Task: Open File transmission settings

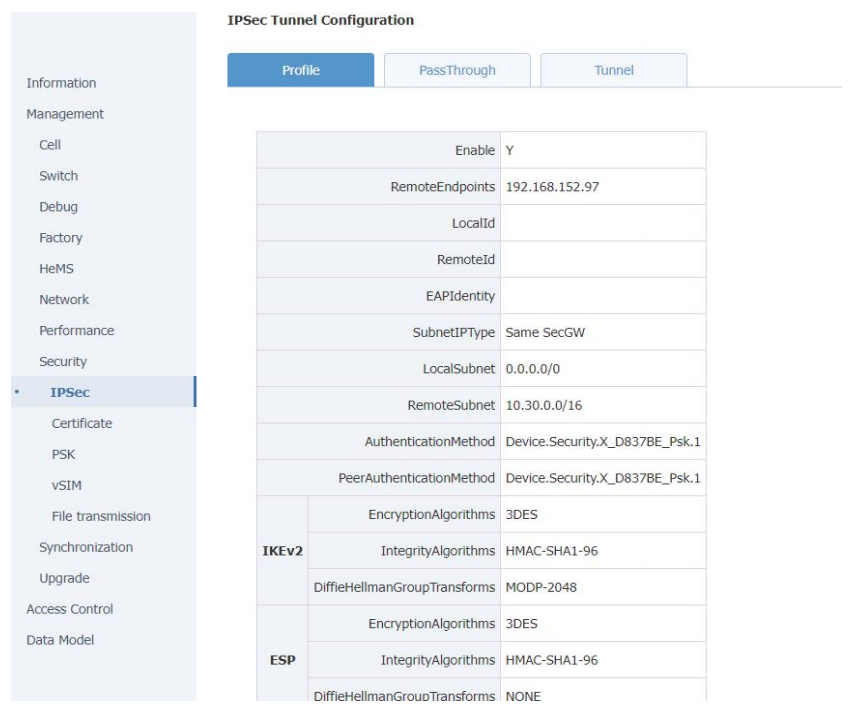Action: pyautogui.click(x=101, y=517)
